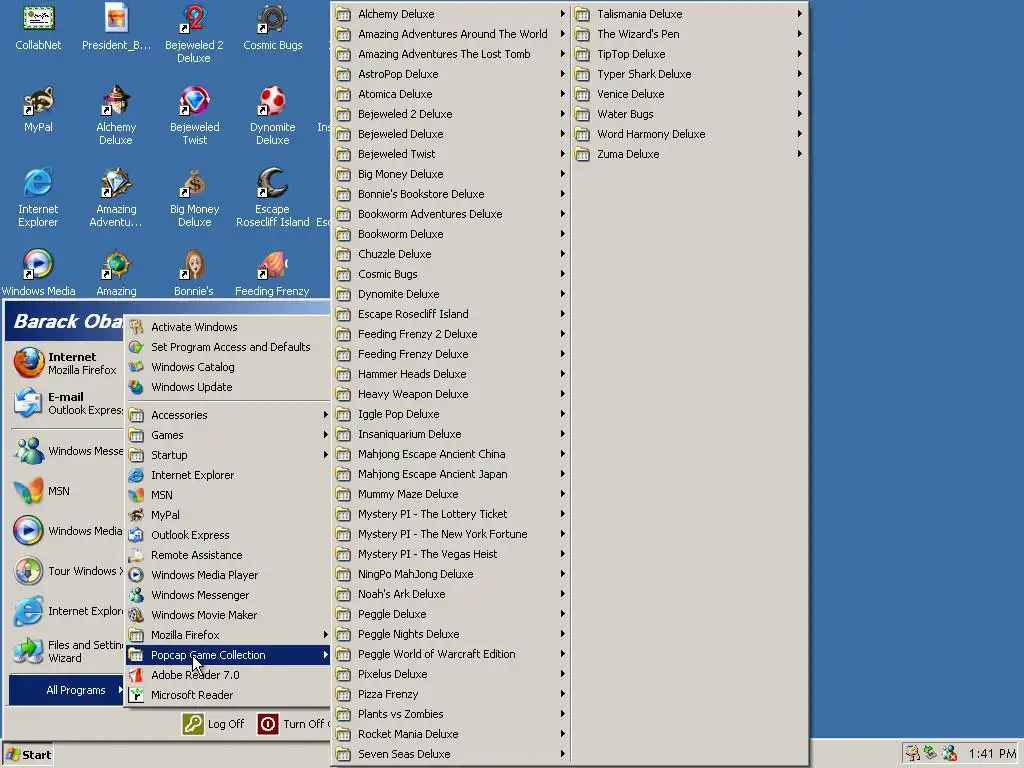Open Internet Explorer from the Start menu left panel

(x=67, y=611)
